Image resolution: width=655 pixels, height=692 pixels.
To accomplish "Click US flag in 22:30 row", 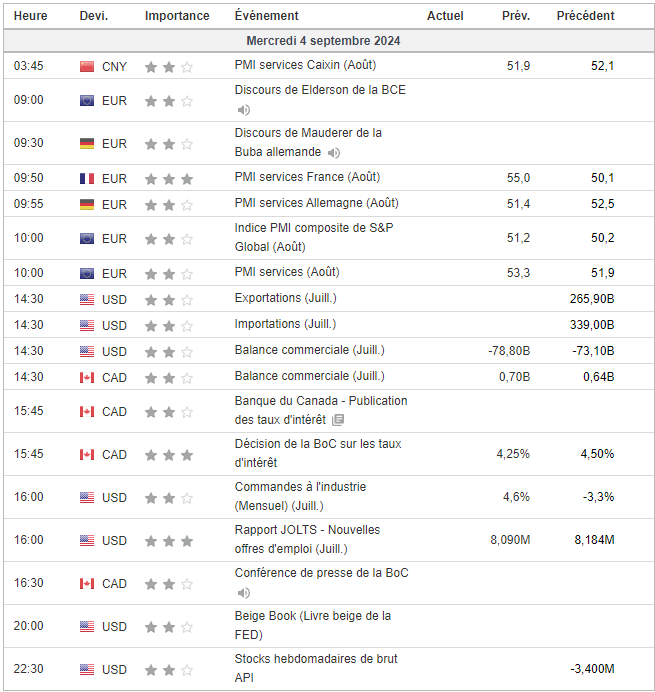I will pos(87,670).
